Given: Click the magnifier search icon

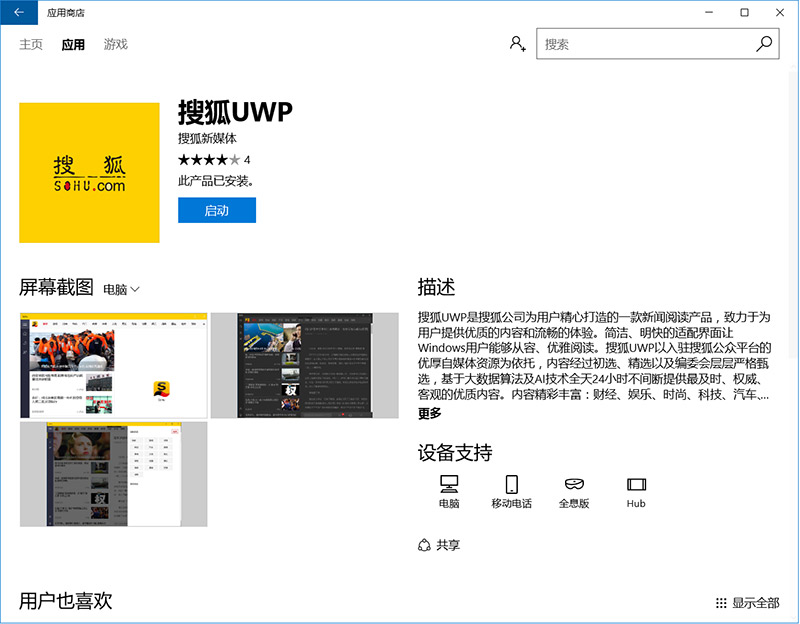Looking at the screenshot, I should pos(763,44).
